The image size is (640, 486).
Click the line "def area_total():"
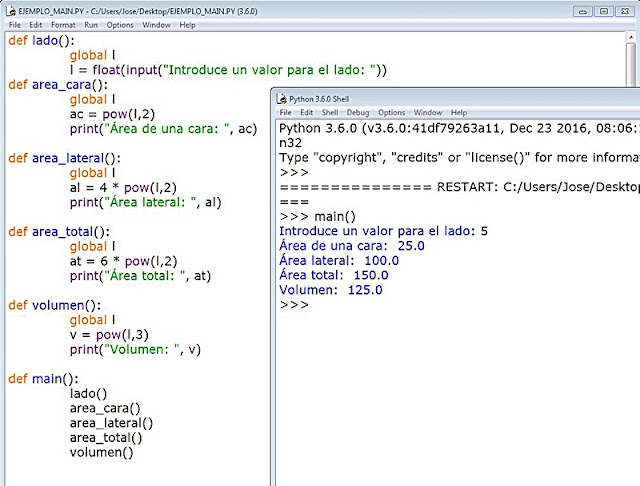click(59, 231)
